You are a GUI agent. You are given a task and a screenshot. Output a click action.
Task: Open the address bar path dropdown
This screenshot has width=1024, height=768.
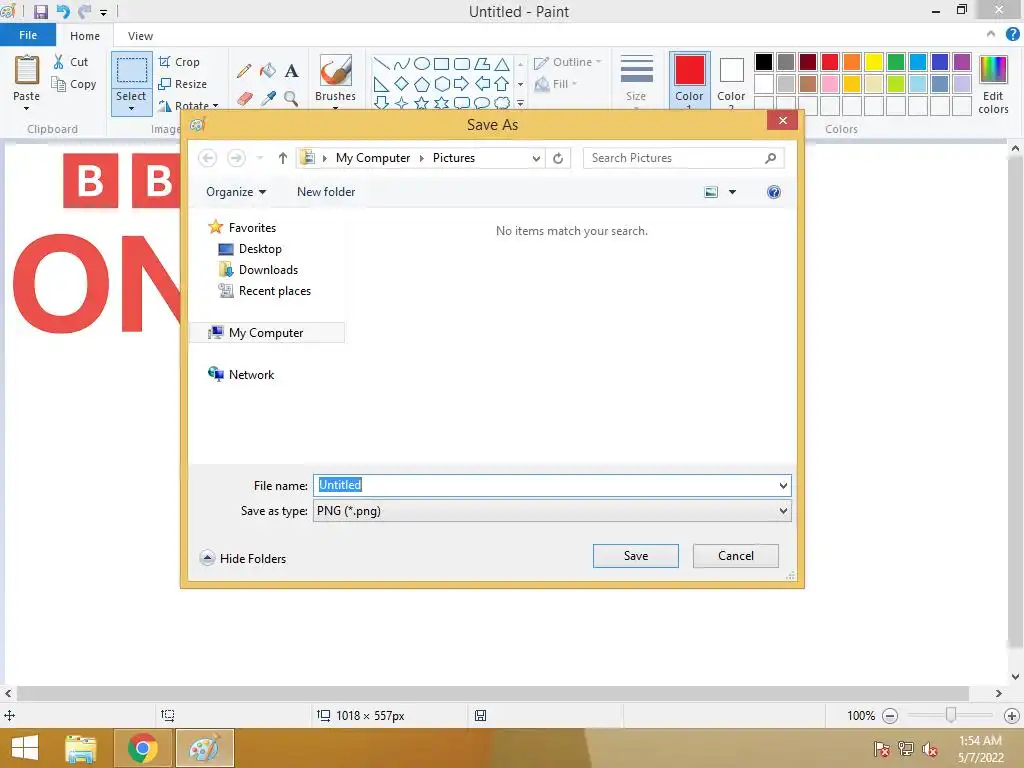click(536, 158)
